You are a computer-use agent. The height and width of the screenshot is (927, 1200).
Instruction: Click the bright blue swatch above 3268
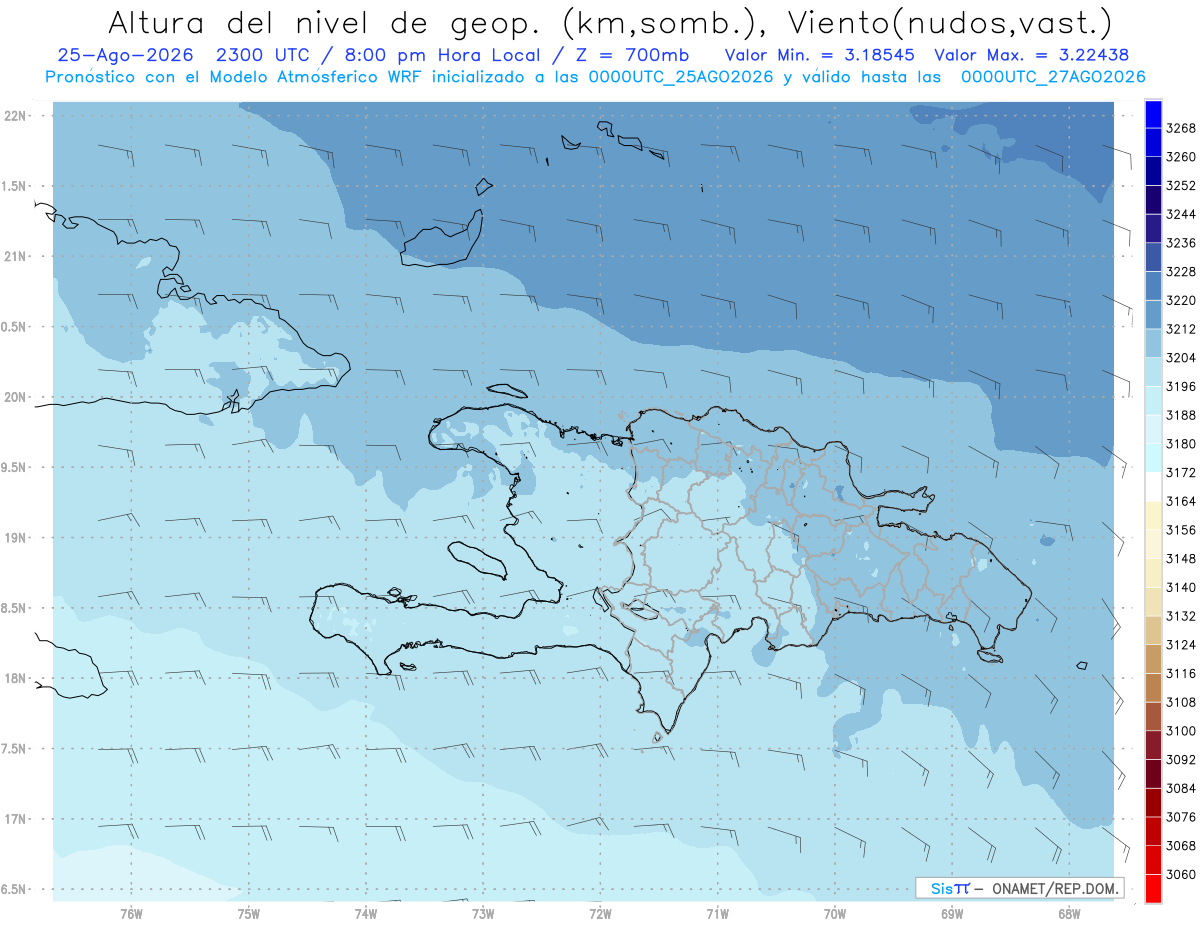pyautogui.click(x=1153, y=114)
